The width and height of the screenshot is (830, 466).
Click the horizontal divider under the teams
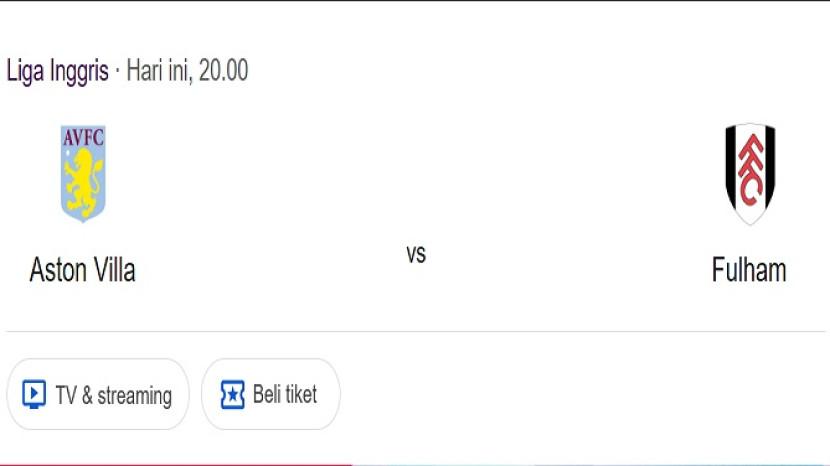[416, 331]
